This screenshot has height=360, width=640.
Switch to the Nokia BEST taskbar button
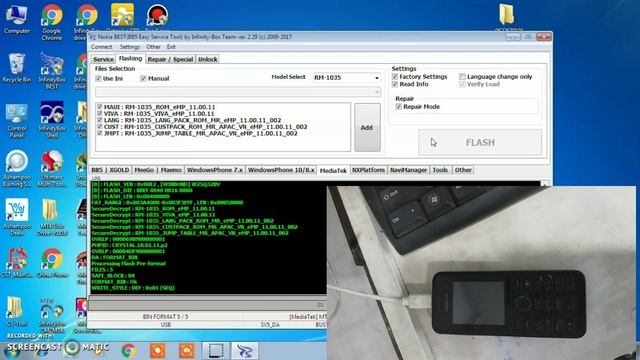(245, 350)
